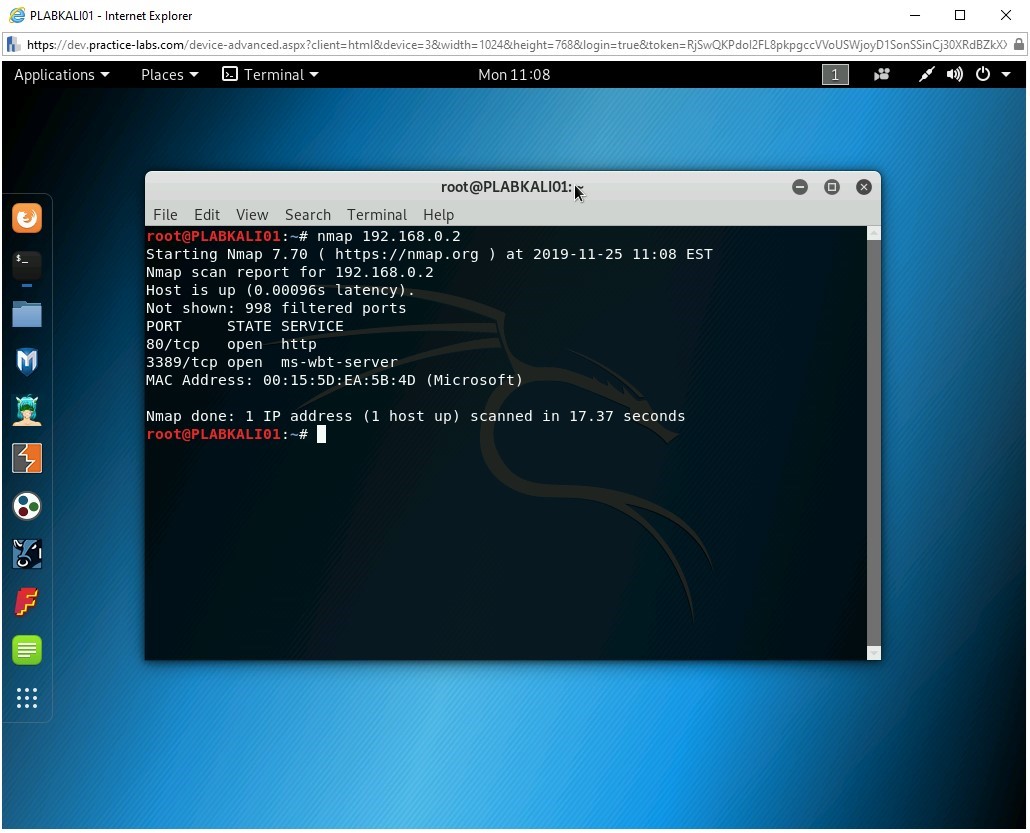This screenshot has height=833, width=1030.
Task: Launch Metasploit Framework from the dock
Action: [x=27, y=362]
